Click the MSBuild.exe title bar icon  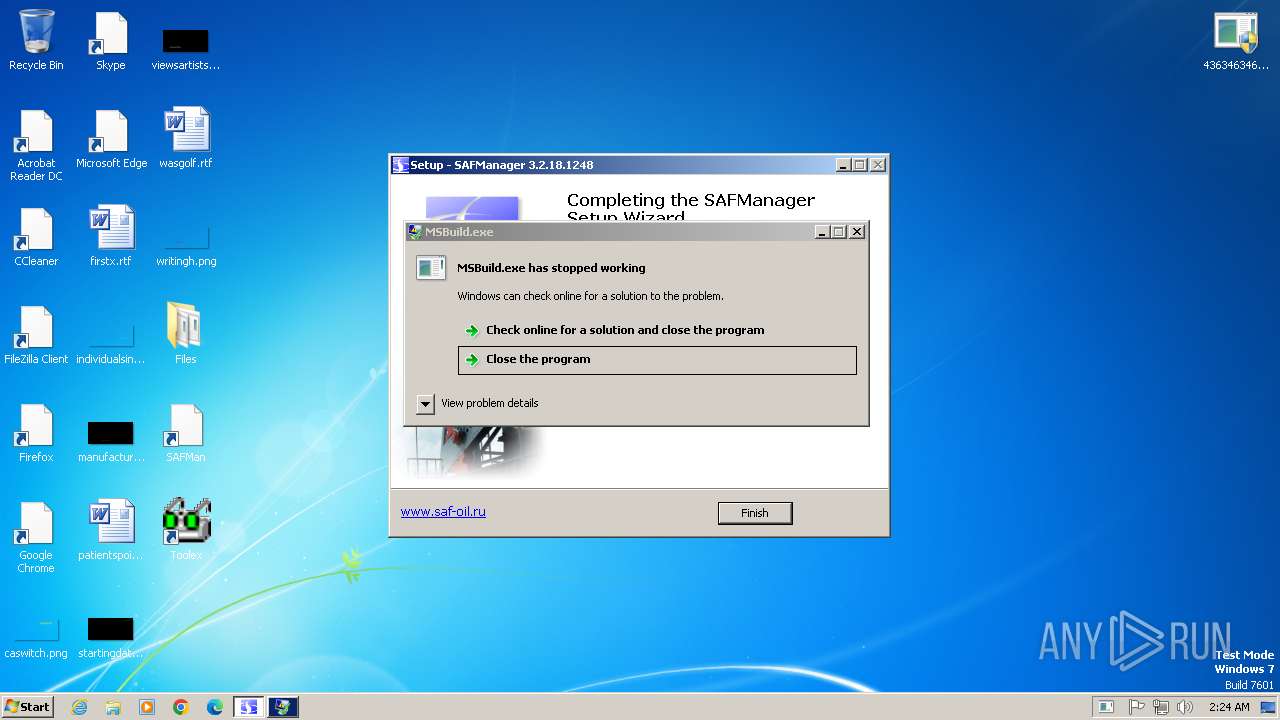[415, 232]
